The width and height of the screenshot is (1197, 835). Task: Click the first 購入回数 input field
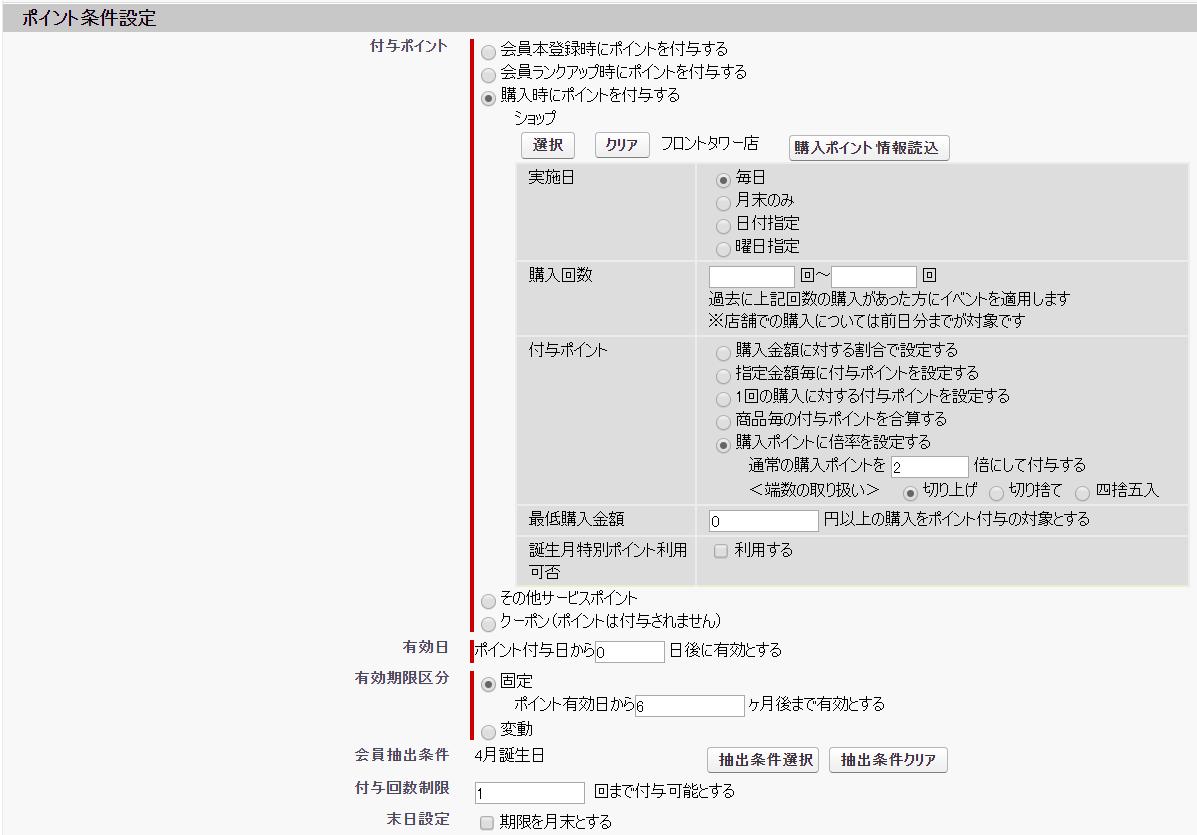[x=751, y=276]
